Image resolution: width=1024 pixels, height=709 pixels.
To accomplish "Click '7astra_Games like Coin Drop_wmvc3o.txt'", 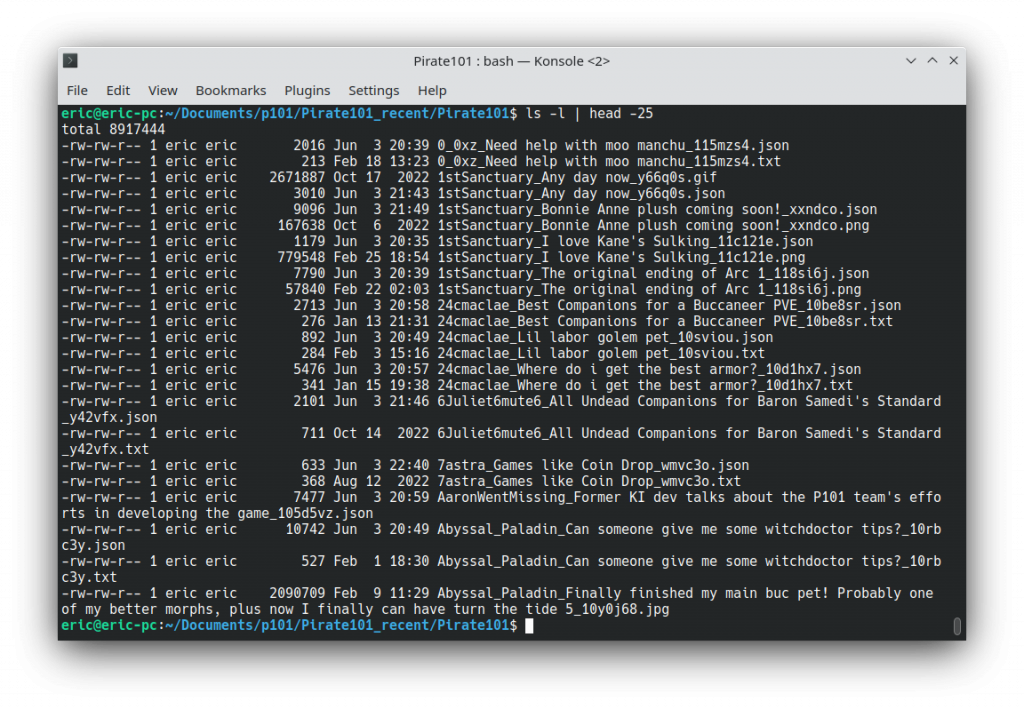I will click(589, 481).
